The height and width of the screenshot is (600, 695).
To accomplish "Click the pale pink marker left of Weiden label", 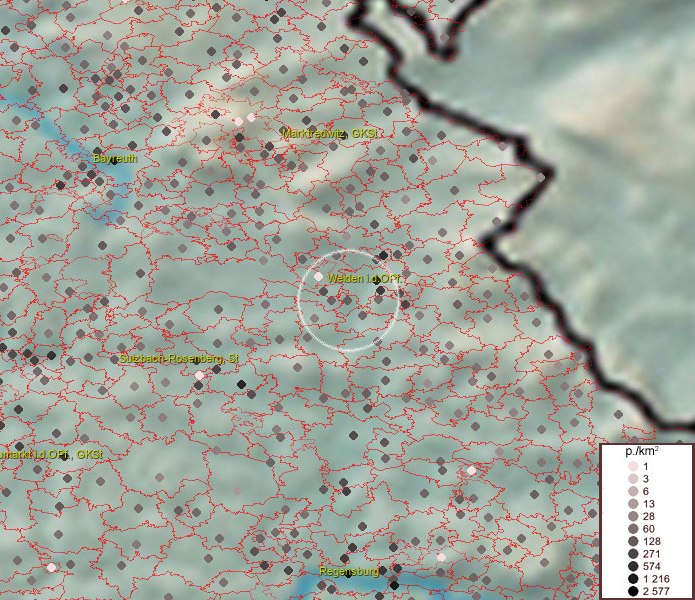I will 318,276.
